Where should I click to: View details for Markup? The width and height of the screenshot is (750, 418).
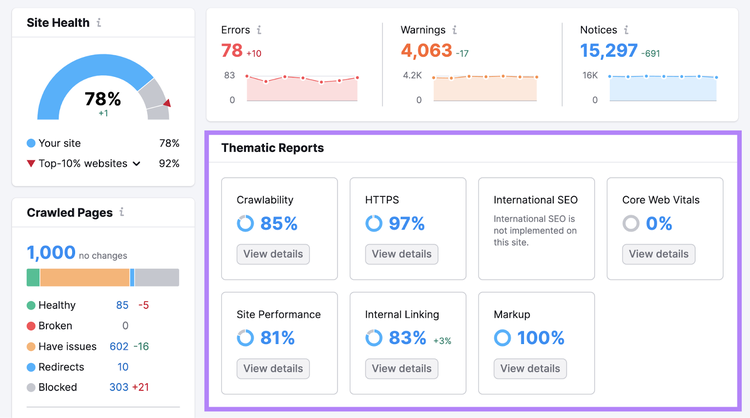click(x=530, y=368)
